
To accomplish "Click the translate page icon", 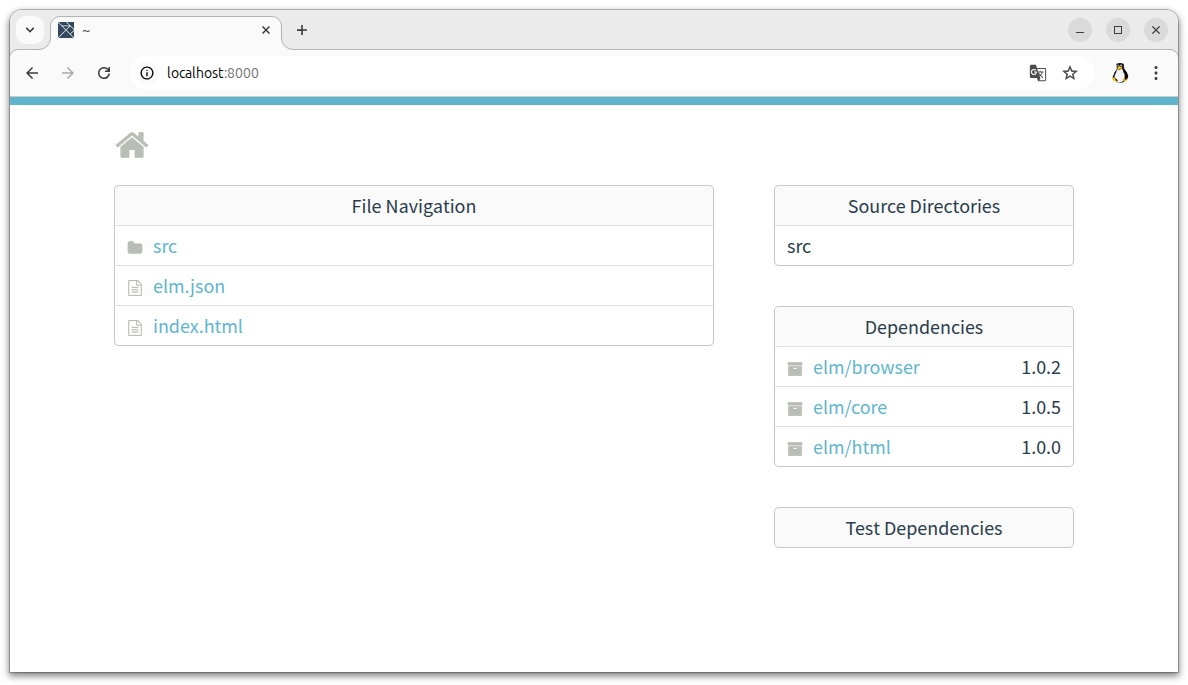I will pyautogui.click(x=1037, y=73).
